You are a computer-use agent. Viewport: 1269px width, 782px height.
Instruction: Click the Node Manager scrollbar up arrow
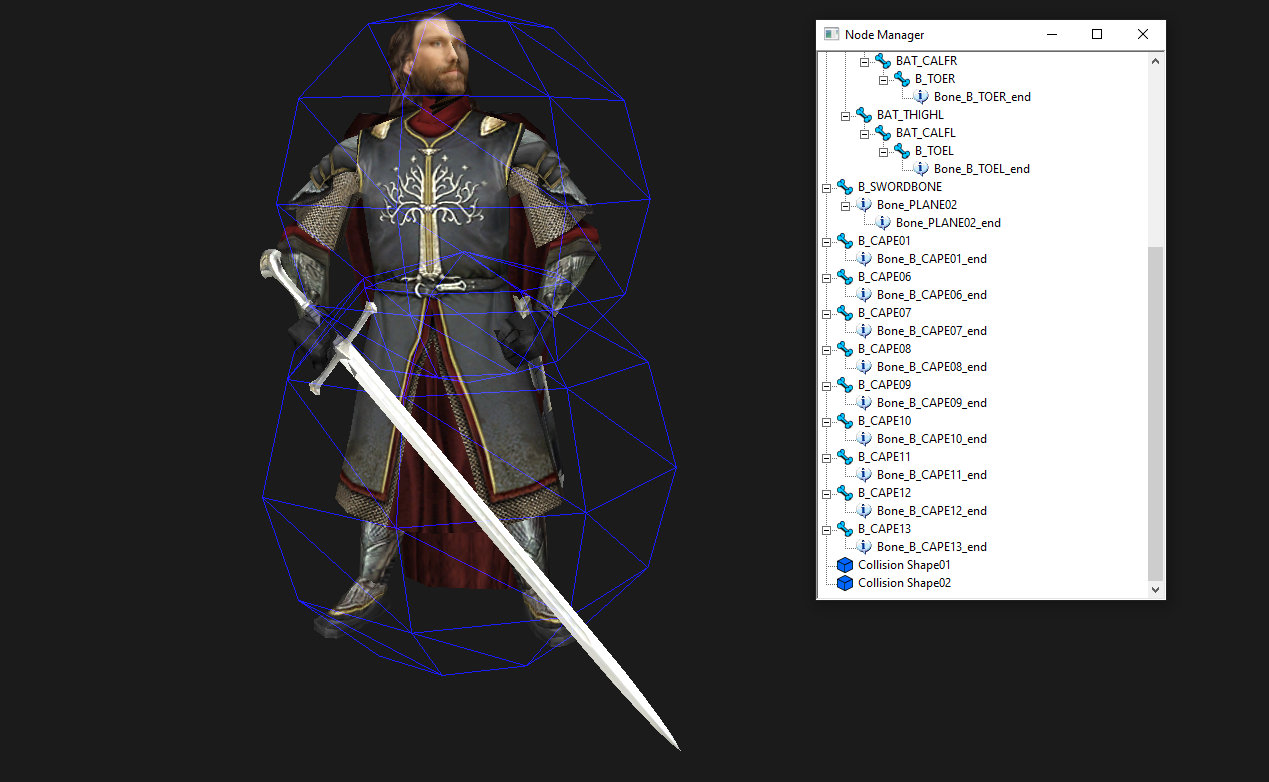(x=1156, y=61)
